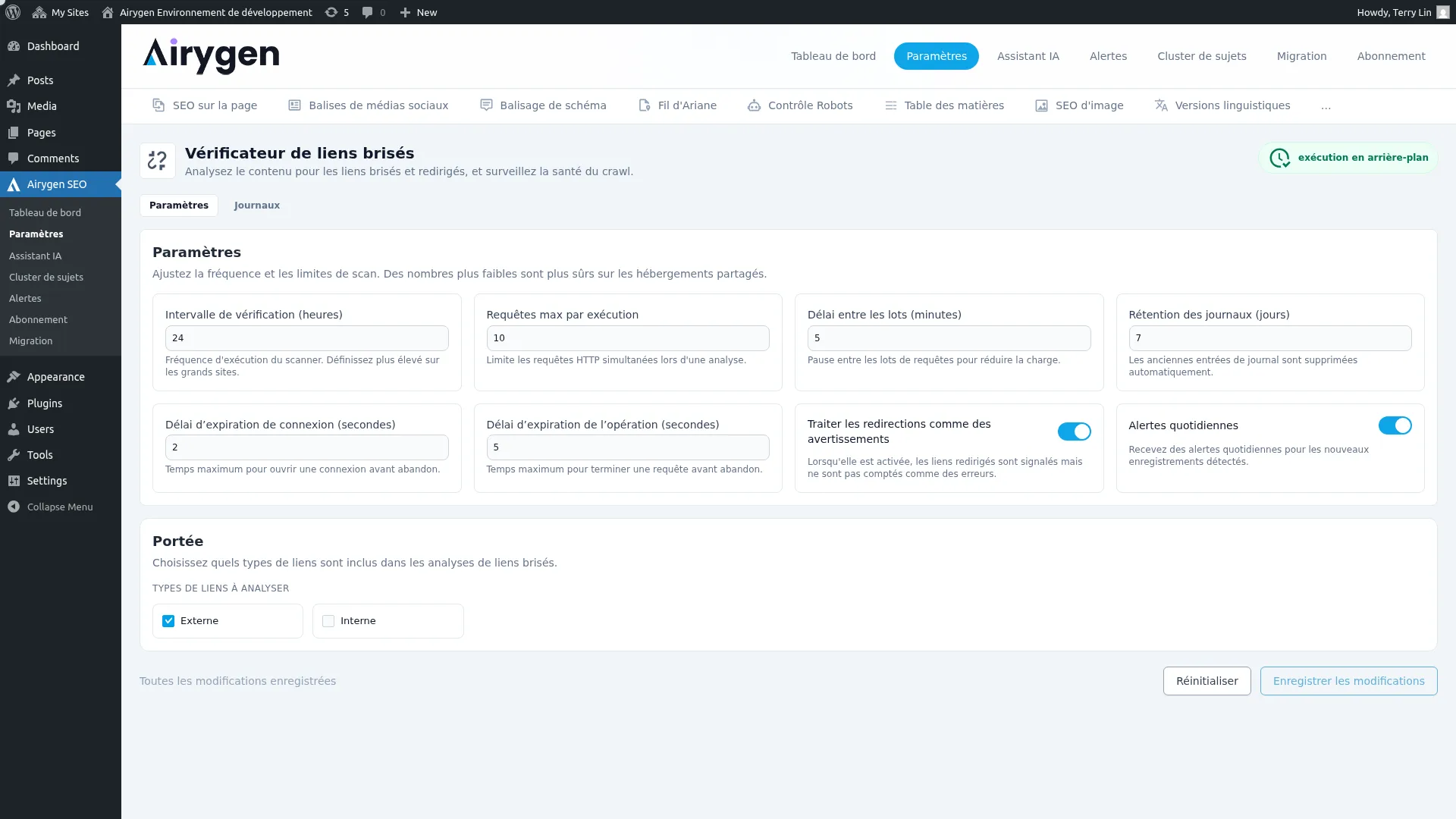
Task: Click the Délai entre les lots field
Action: coord(949,338)
